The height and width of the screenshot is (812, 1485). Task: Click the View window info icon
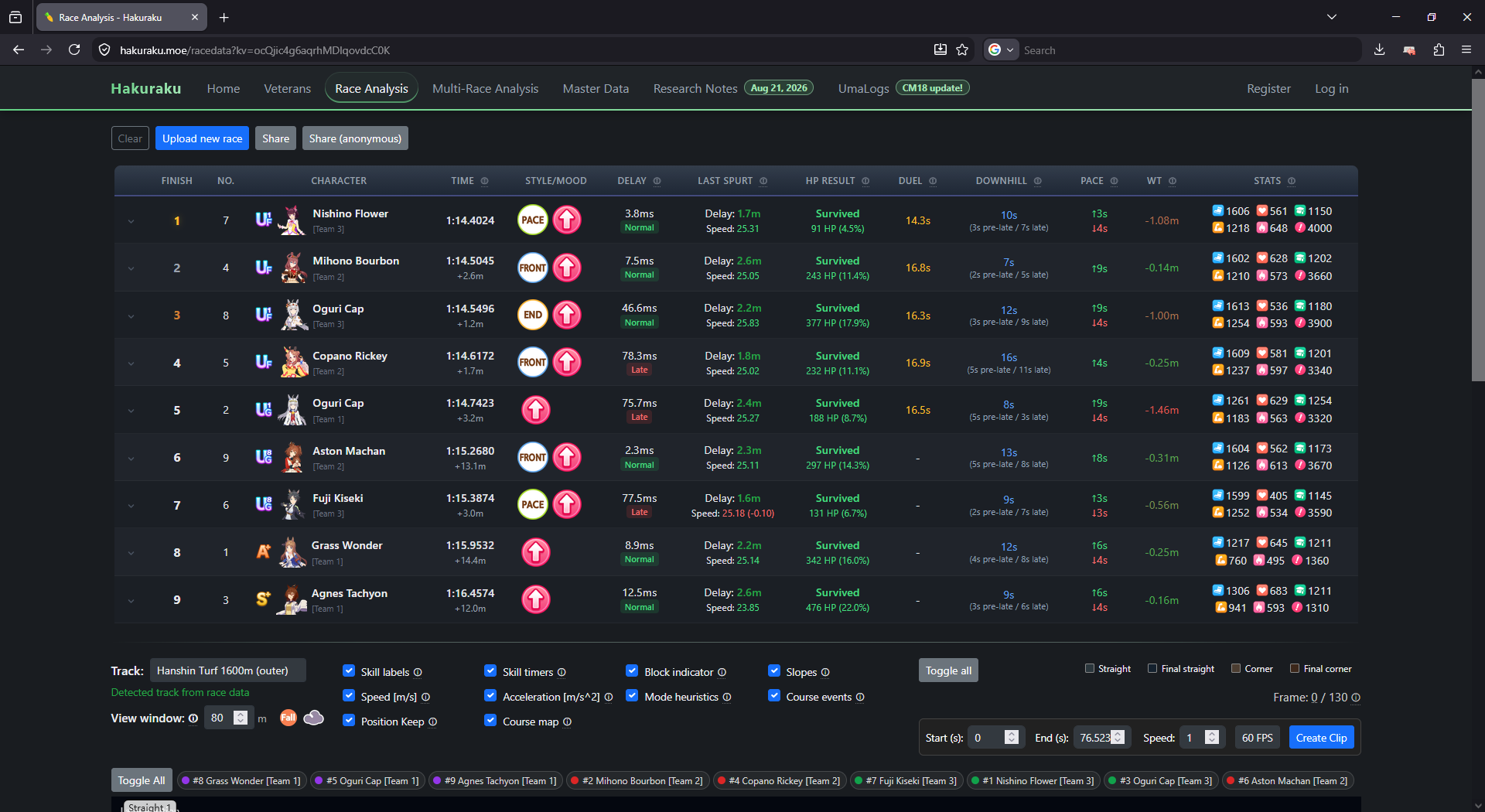(193, 718)
